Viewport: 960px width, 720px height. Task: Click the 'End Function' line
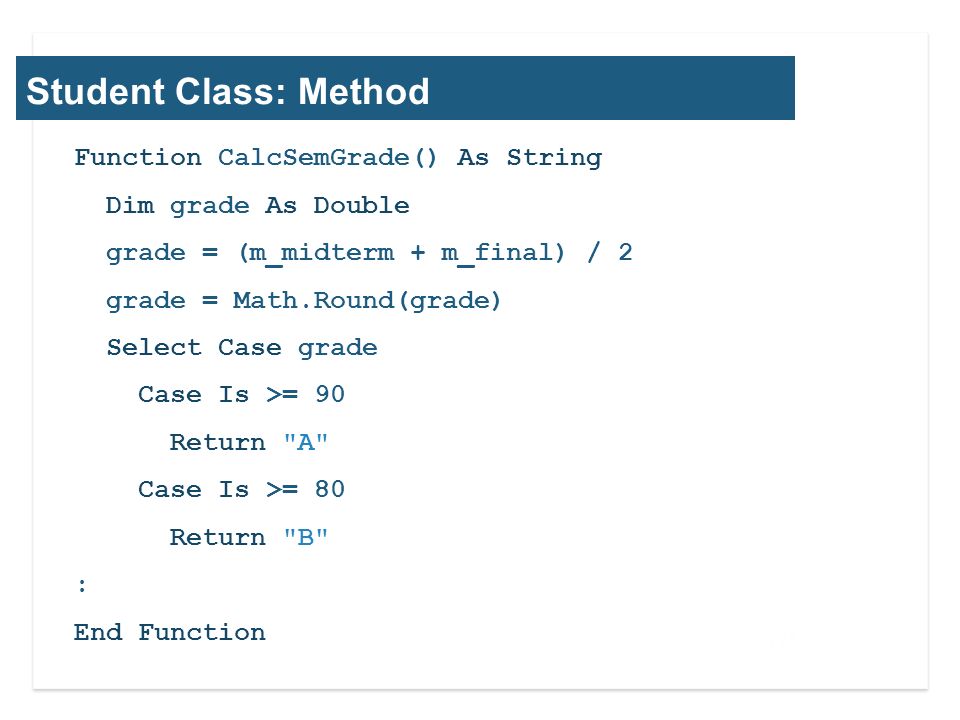(x=170, y=632)
